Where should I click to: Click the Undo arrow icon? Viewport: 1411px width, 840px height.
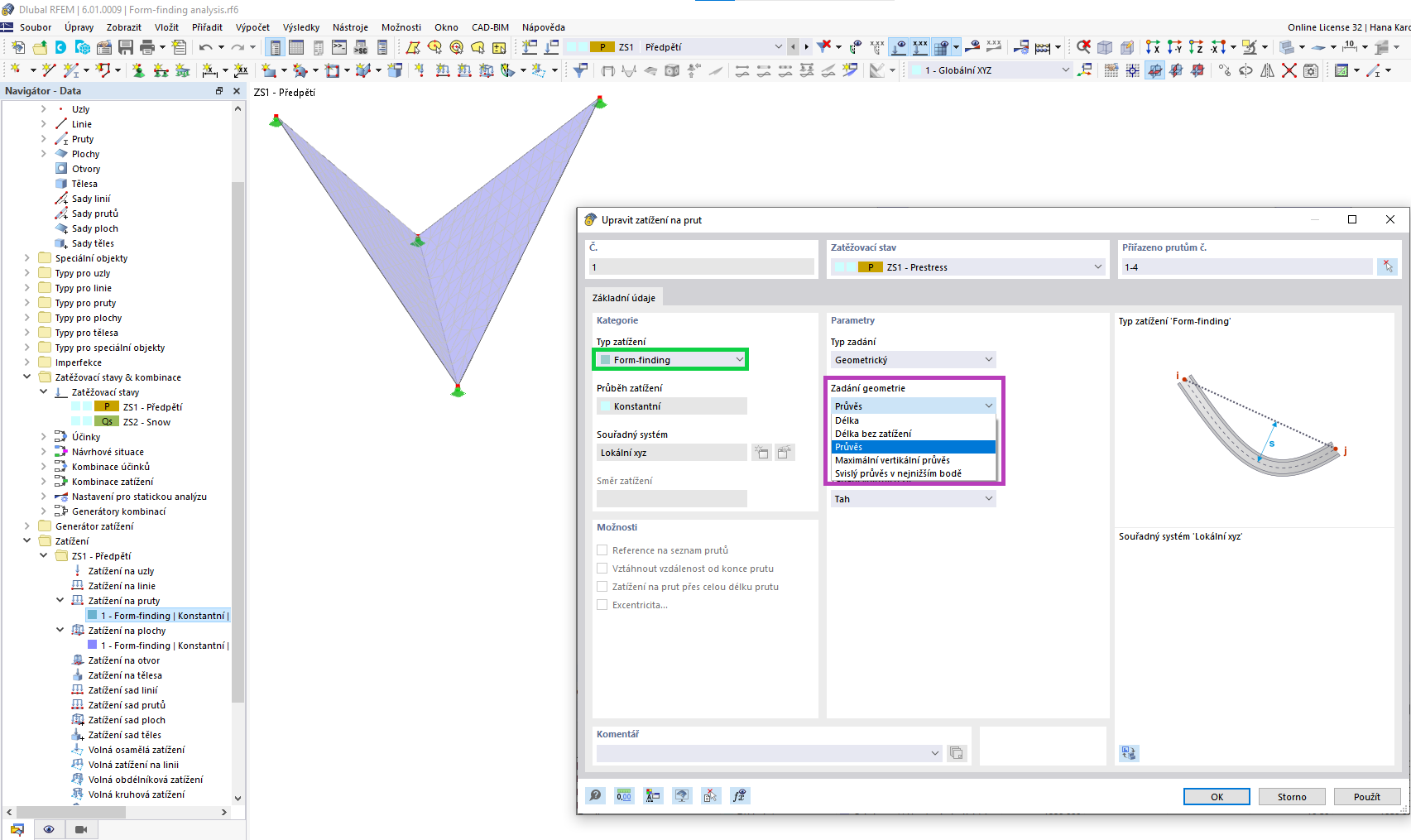click(205, 47)
